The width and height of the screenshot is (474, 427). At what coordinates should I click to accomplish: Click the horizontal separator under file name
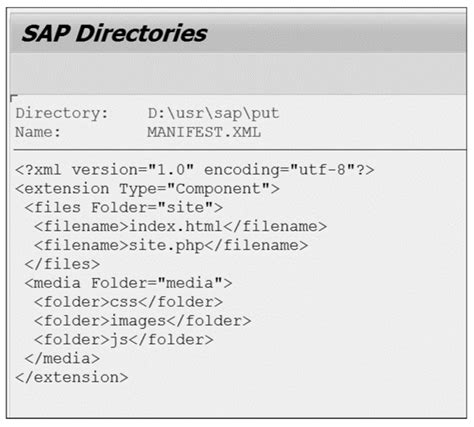[x=240, y=150]
